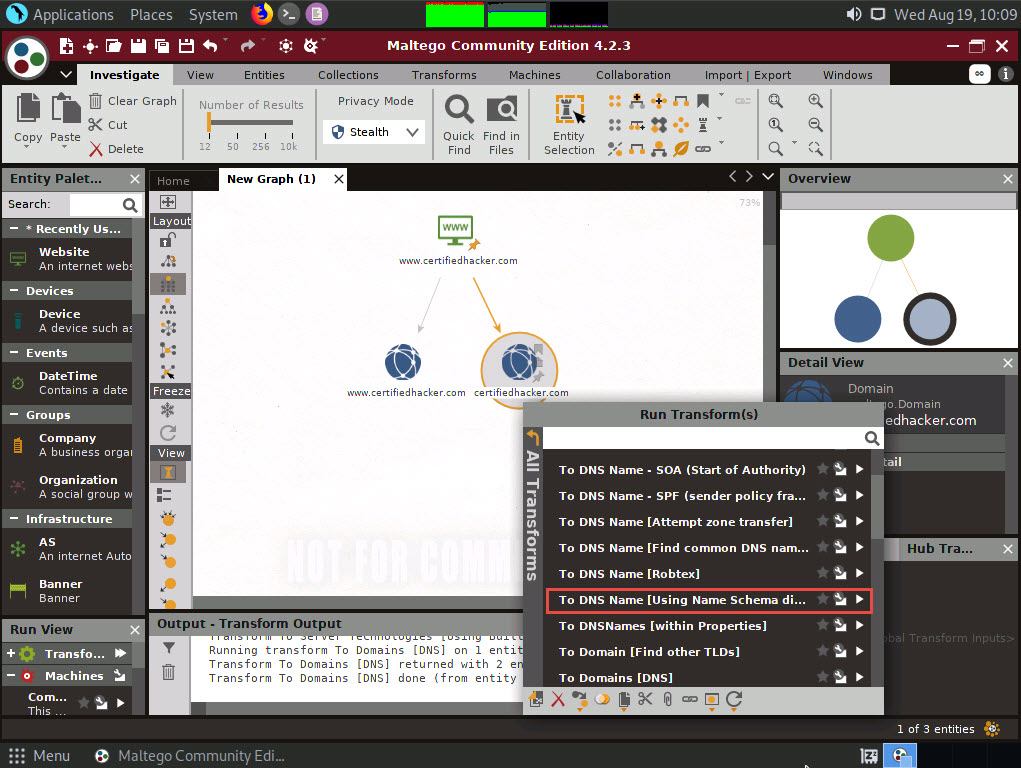Select the Website entity in palette
The width and height of the screenshot is (1021, 768).
pos(68,259)
